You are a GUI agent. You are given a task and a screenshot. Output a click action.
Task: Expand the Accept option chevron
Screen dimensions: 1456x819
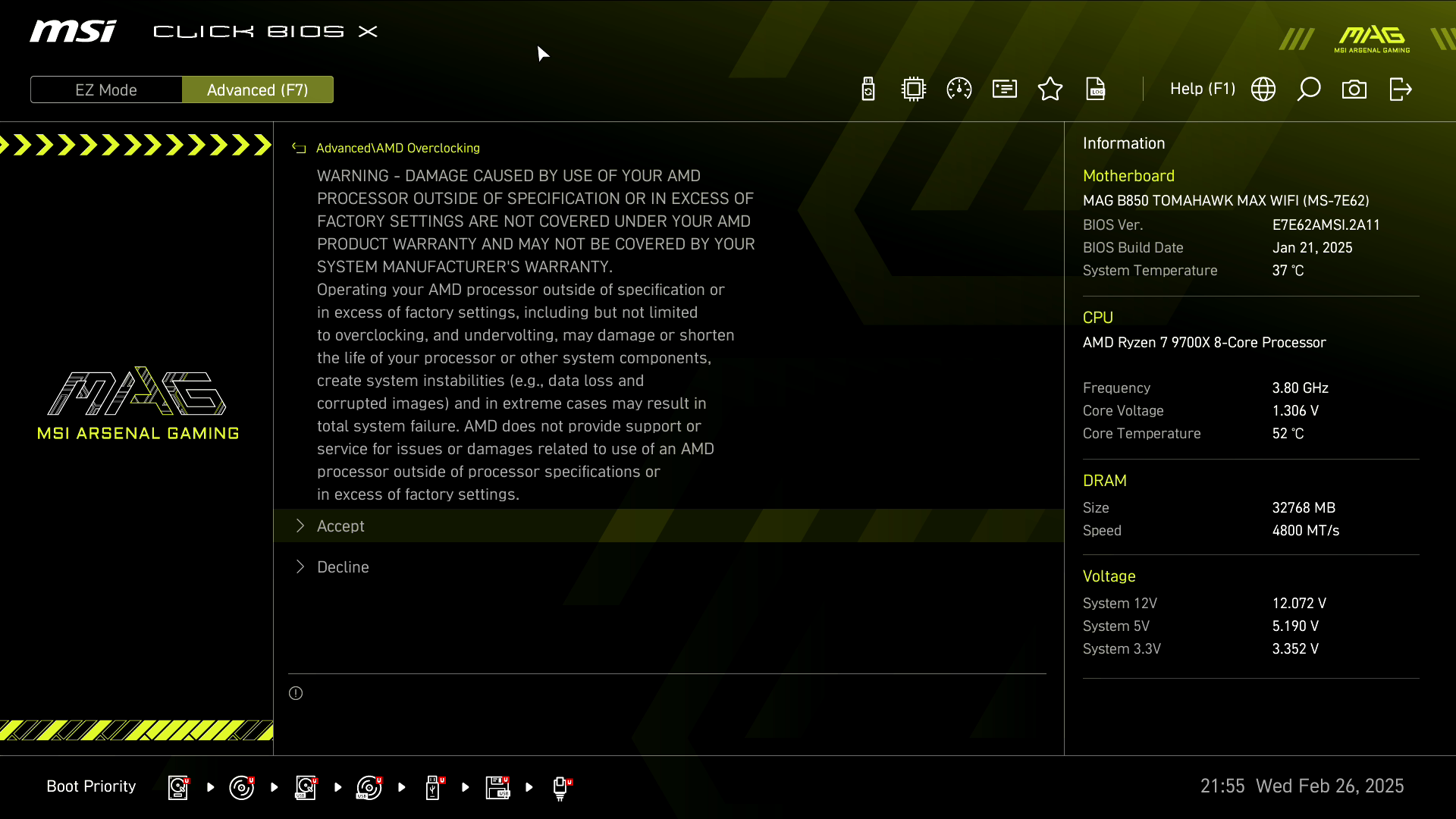click(x=300, y=526)
